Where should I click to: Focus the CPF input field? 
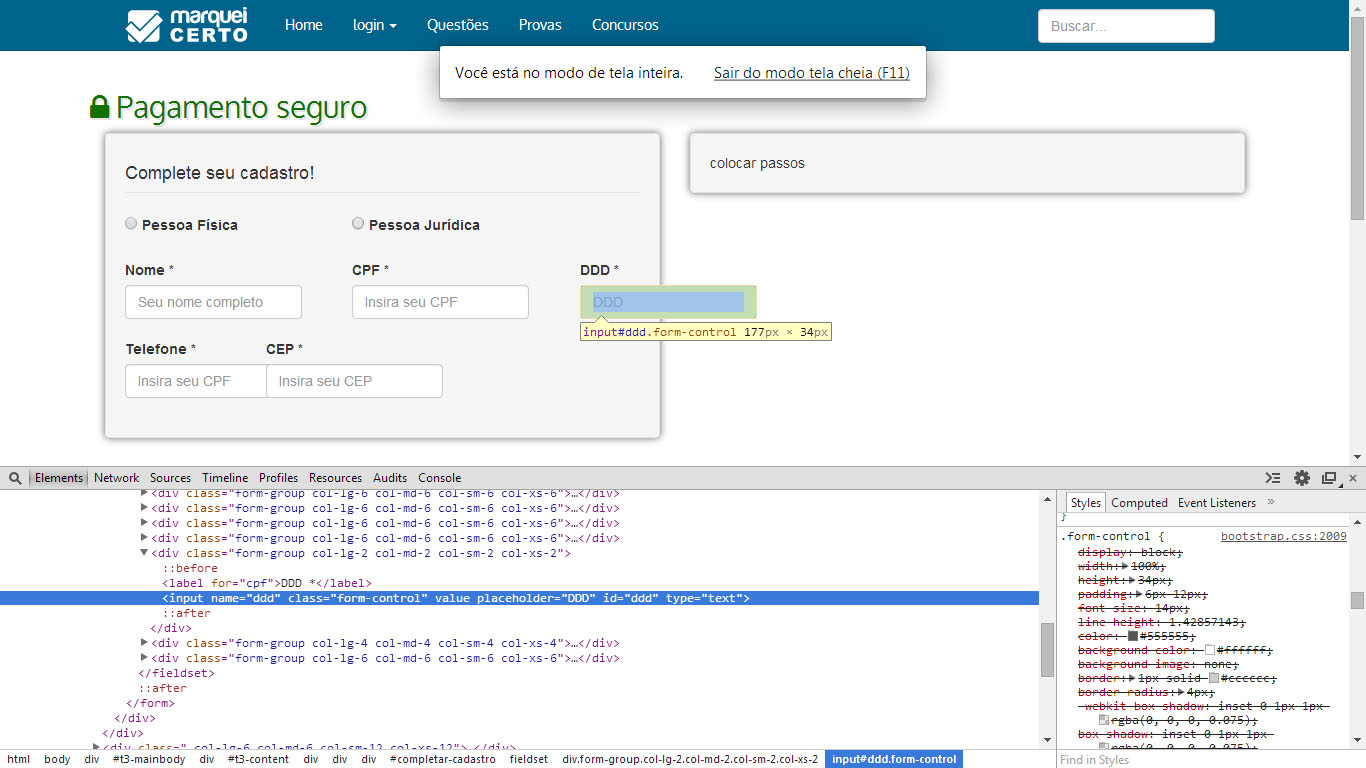coord(440,302)
